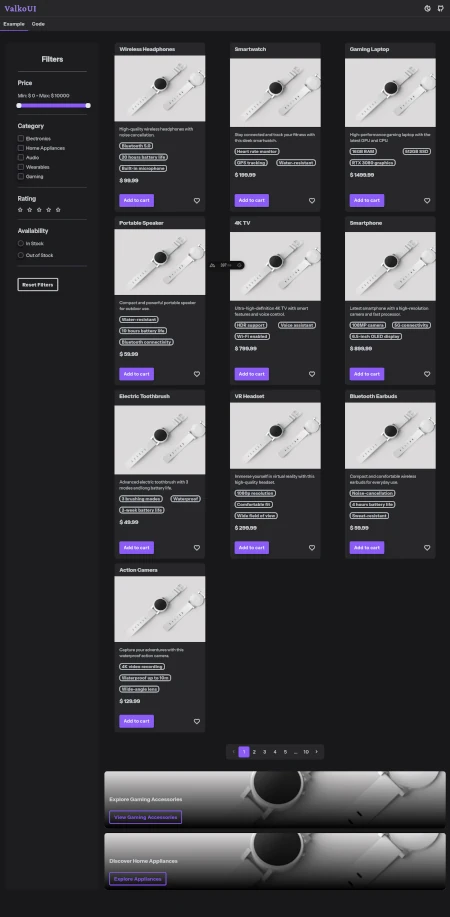The width and height of the screenshot is (450, 917).
Task: Open the 4K TV product image
Action: click(275, 266)
